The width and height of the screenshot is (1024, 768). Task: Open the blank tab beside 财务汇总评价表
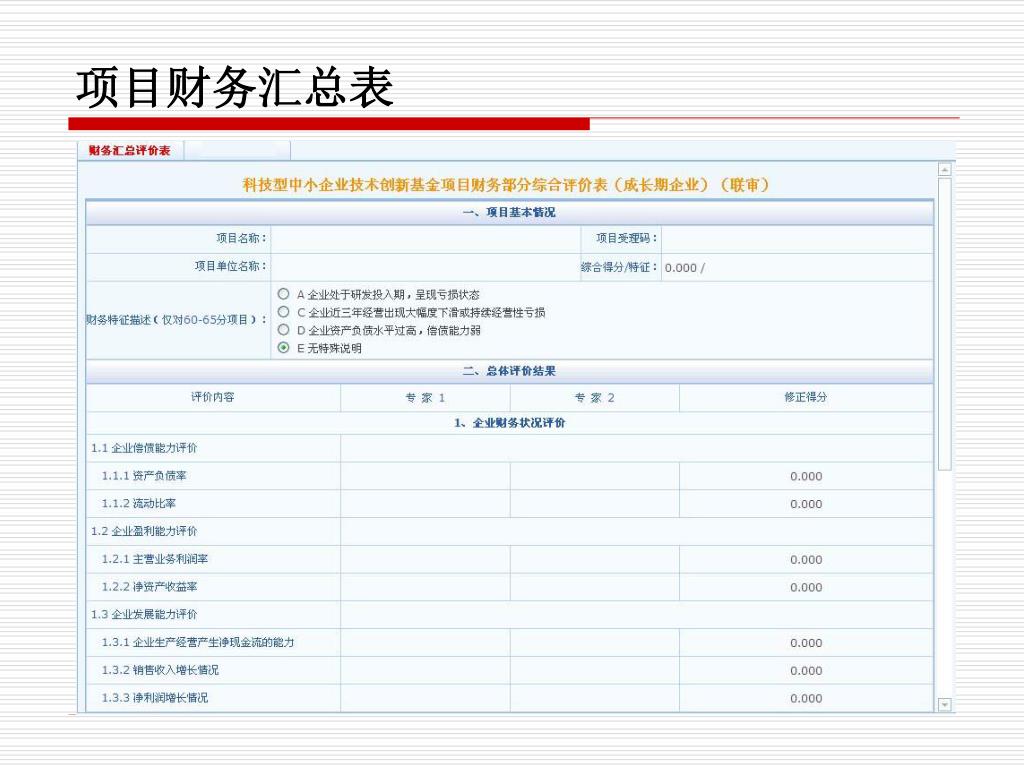tap(238, 150)
